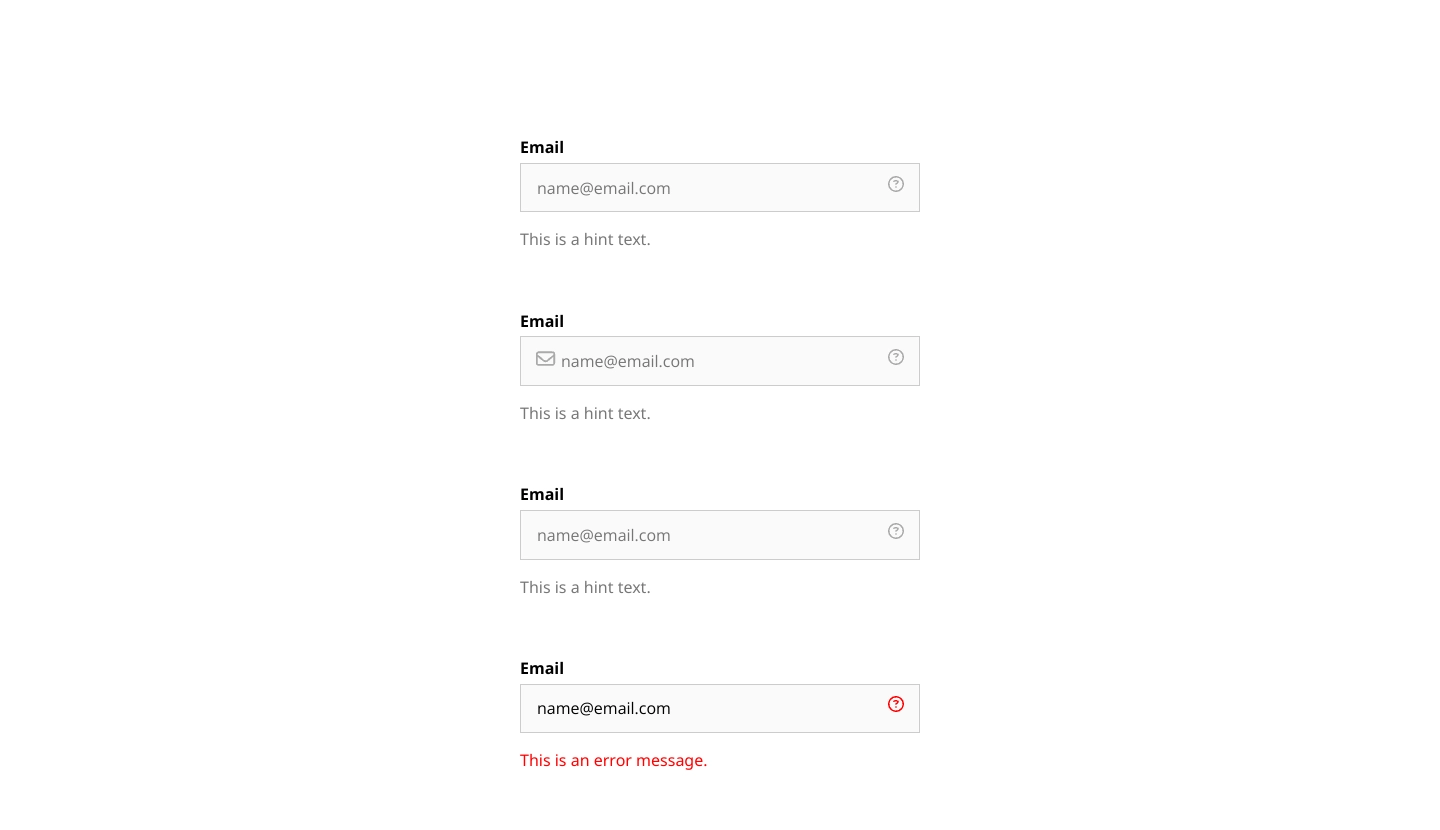Click the first Email label
The image size is (1440, 830).
coord(542,147)
